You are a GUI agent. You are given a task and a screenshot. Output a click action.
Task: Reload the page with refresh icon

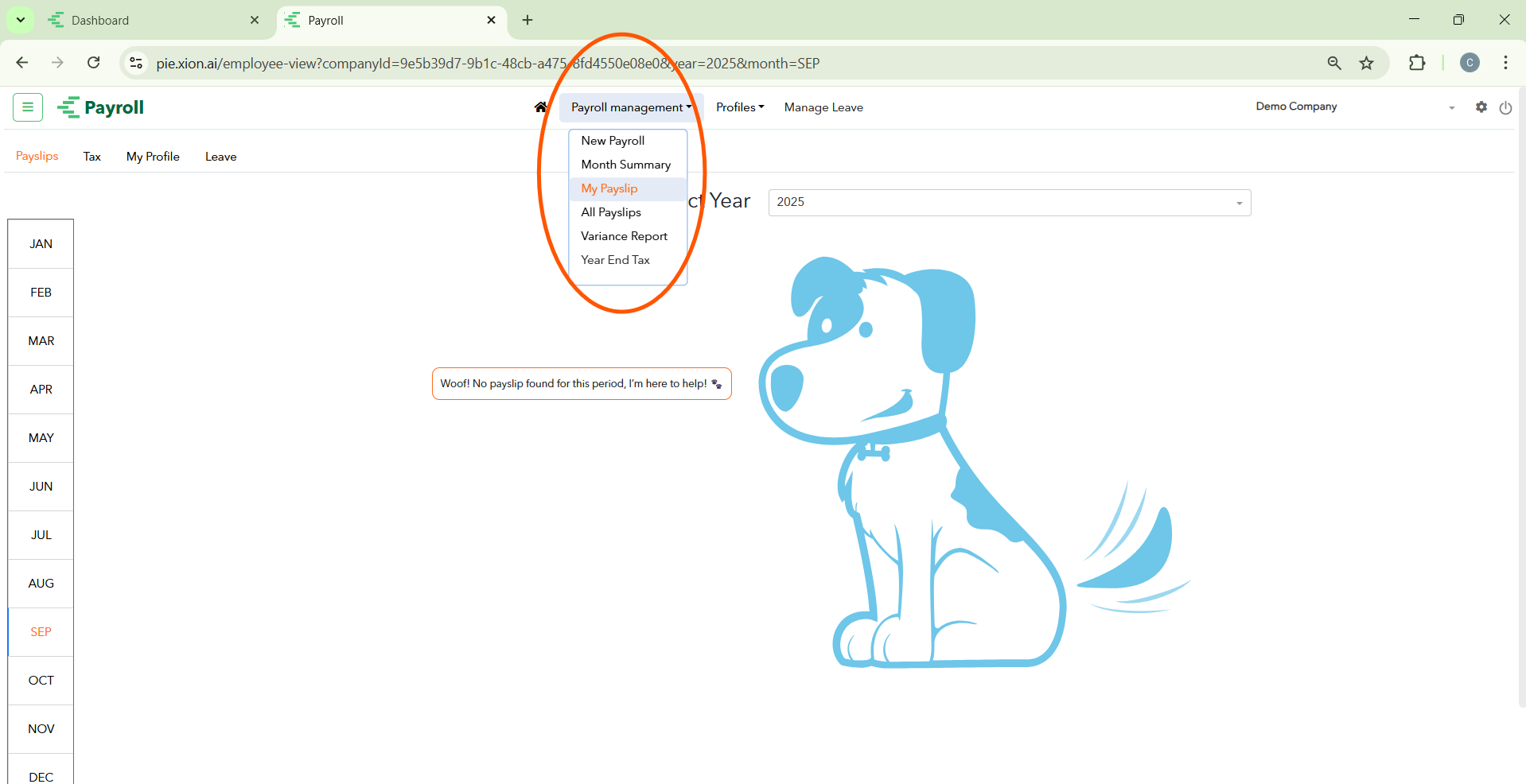coord(94,63)
